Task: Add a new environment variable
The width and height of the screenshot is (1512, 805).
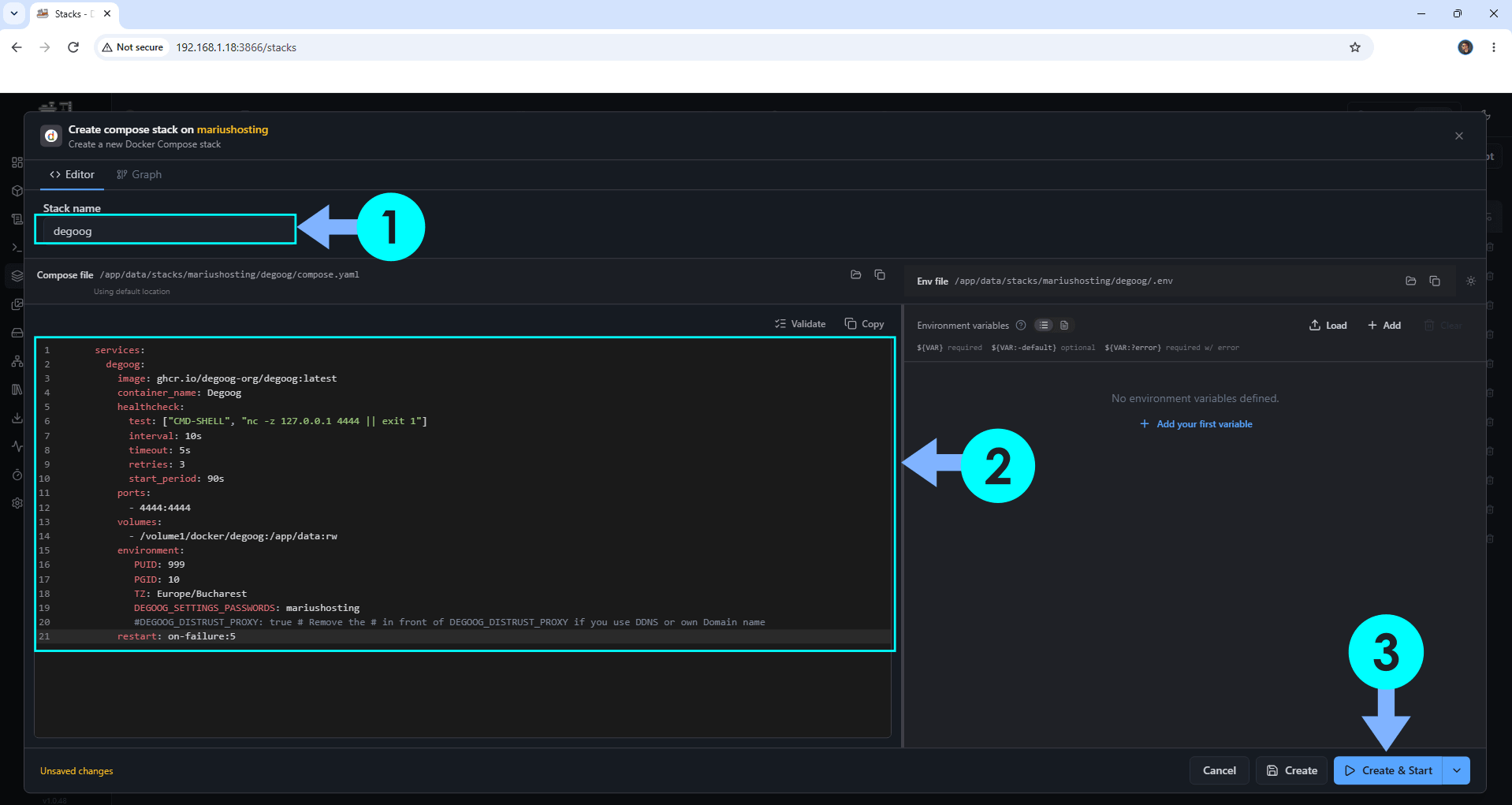Action: [1384, 326]
